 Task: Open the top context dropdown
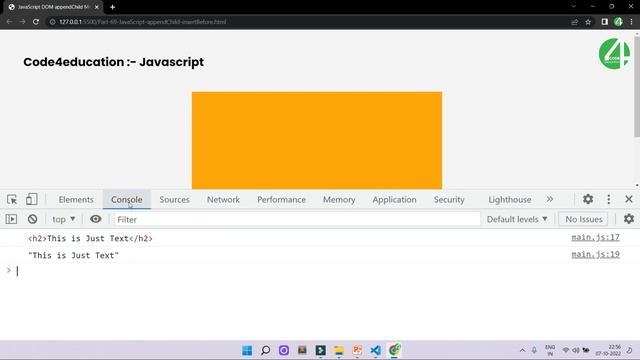64,219
